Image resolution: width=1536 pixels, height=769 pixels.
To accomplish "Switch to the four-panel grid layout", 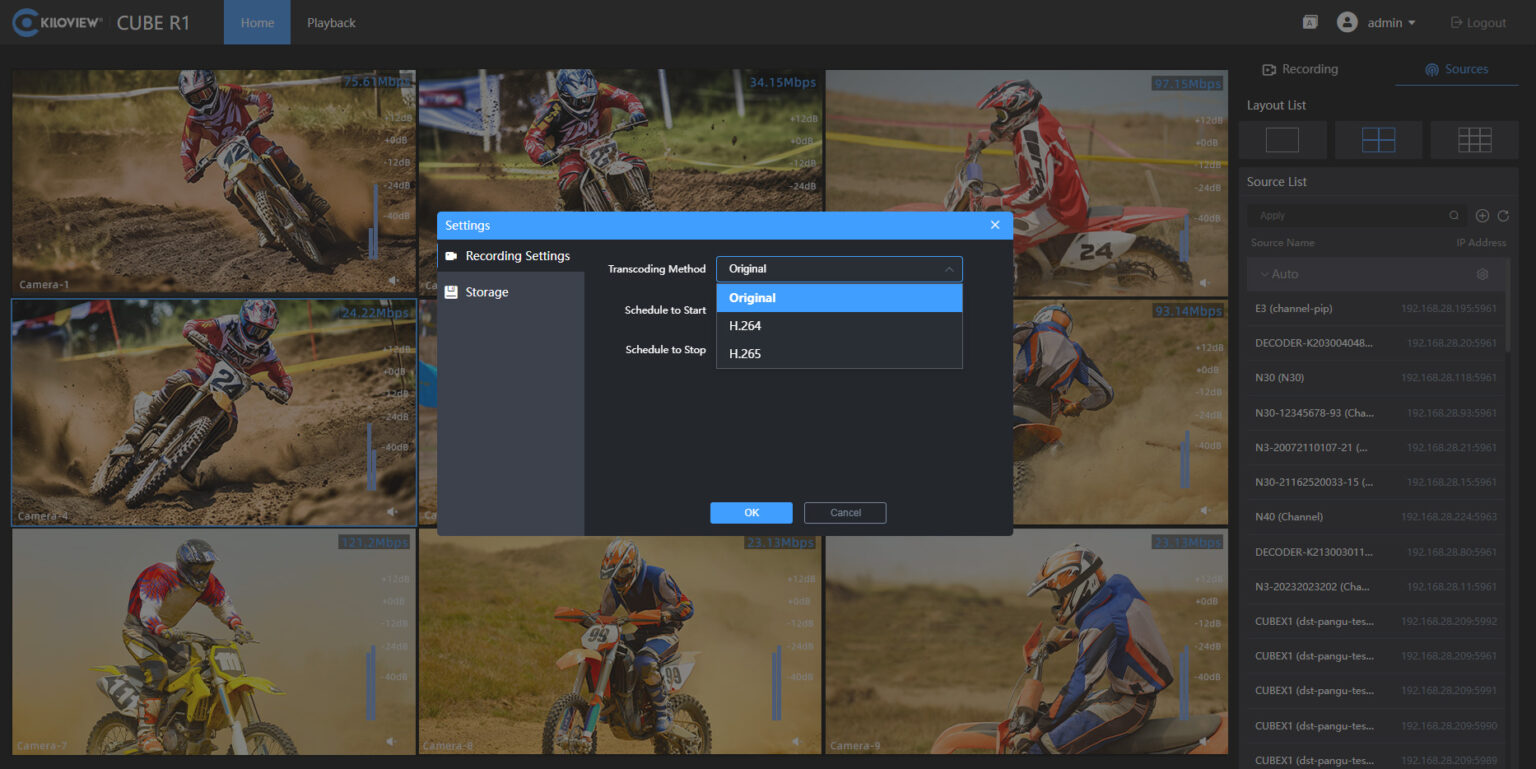I will [1378, 140].
